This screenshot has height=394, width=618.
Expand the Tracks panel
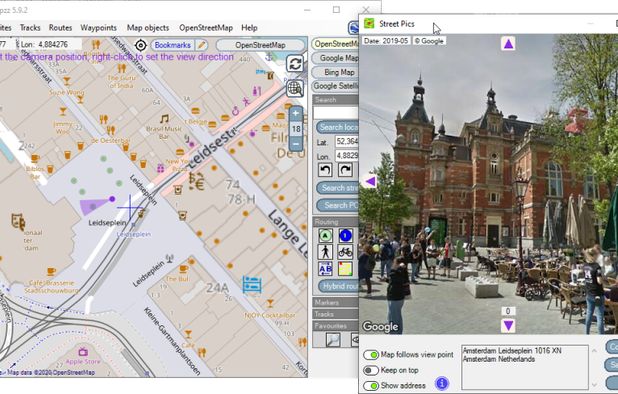click(336, 314)
